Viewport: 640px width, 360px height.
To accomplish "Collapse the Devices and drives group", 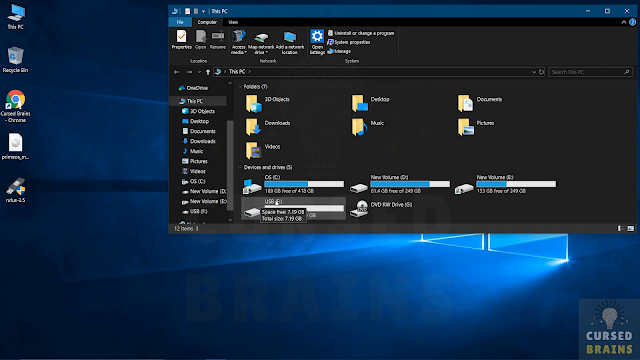I will 240,167.
